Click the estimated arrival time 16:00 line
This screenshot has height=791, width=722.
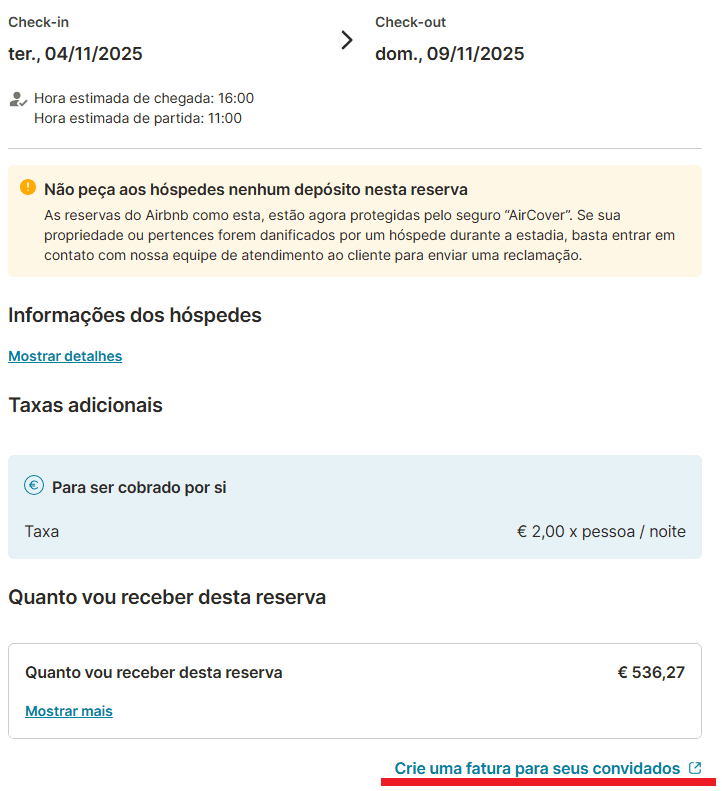pyautogui.click(x=144, y=98)
